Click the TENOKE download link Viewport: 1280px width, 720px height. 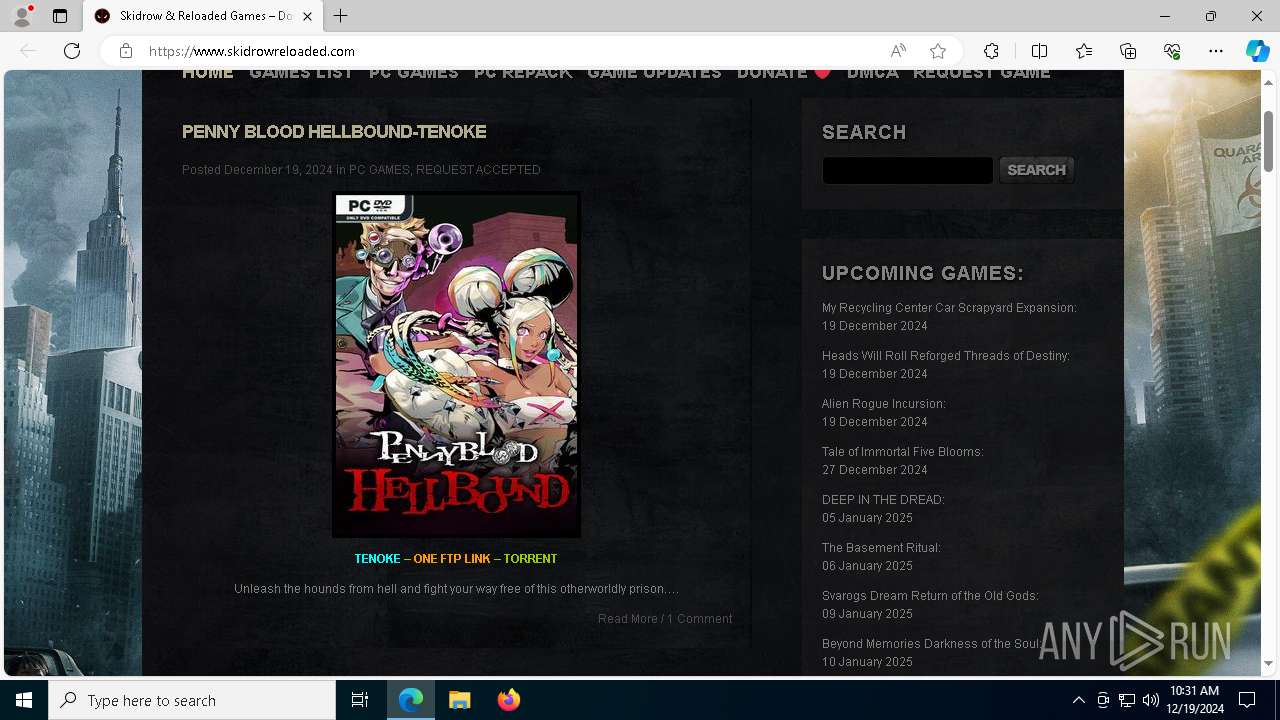click(x=377, y=559)
